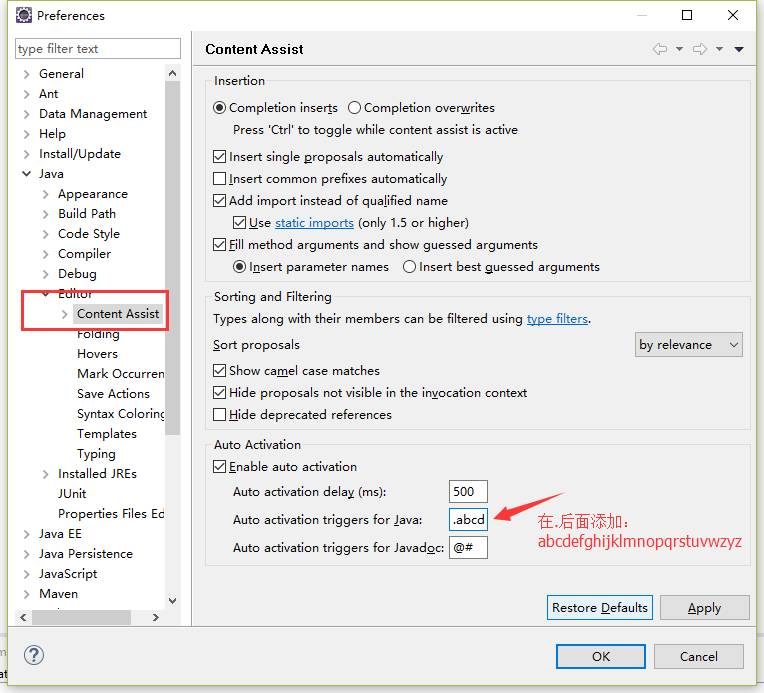Open the back history dropdown arrow
This screenshot has height=693, width=764.
pyautogui.click(x=679, y=49)
